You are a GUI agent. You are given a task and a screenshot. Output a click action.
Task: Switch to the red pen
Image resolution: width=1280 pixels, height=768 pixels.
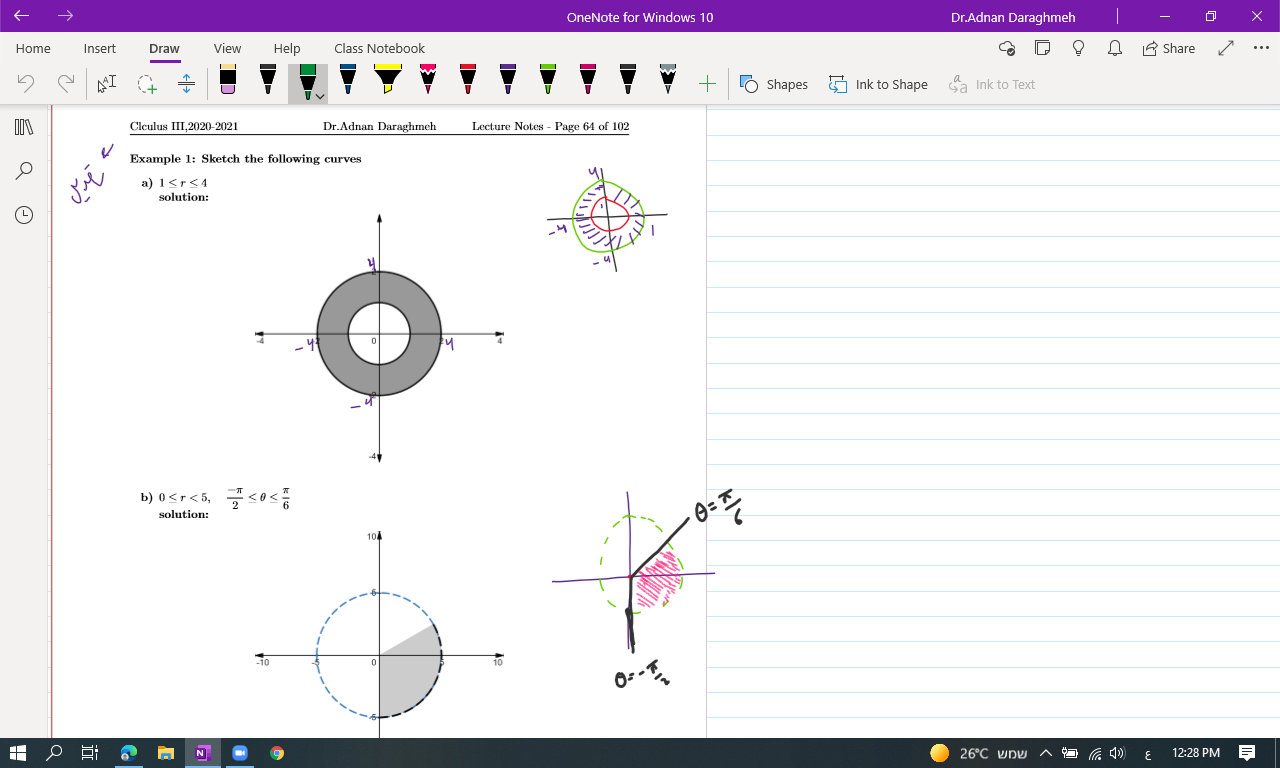tap(468, 81)
